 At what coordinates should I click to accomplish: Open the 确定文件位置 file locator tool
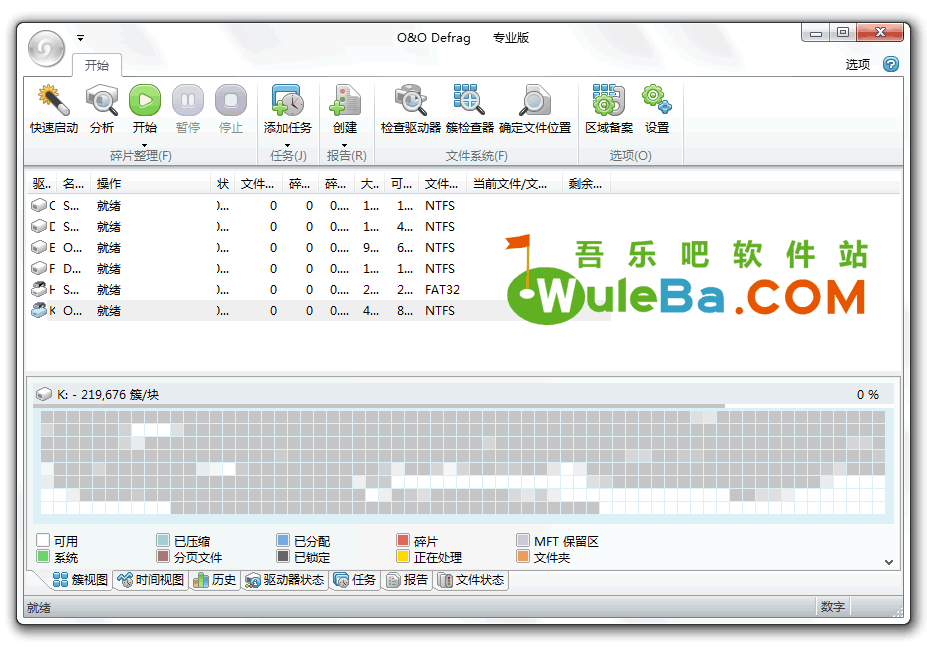(535, 109)
